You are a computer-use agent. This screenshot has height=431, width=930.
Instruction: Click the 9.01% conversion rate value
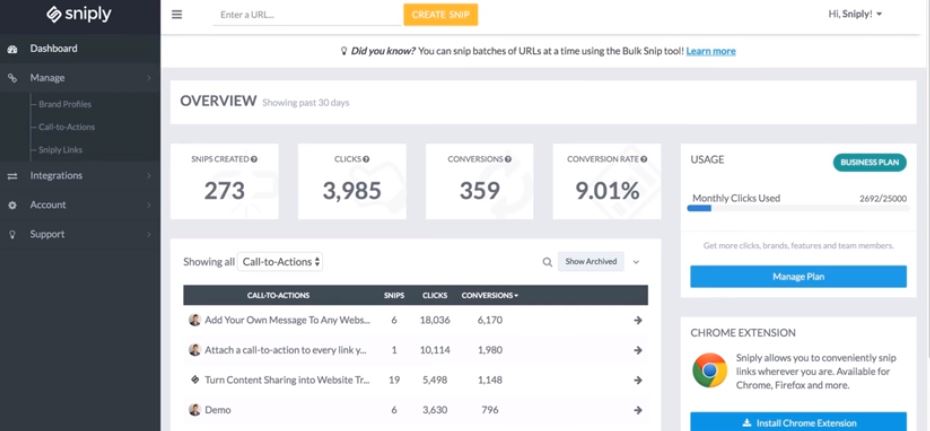(607, 191)
